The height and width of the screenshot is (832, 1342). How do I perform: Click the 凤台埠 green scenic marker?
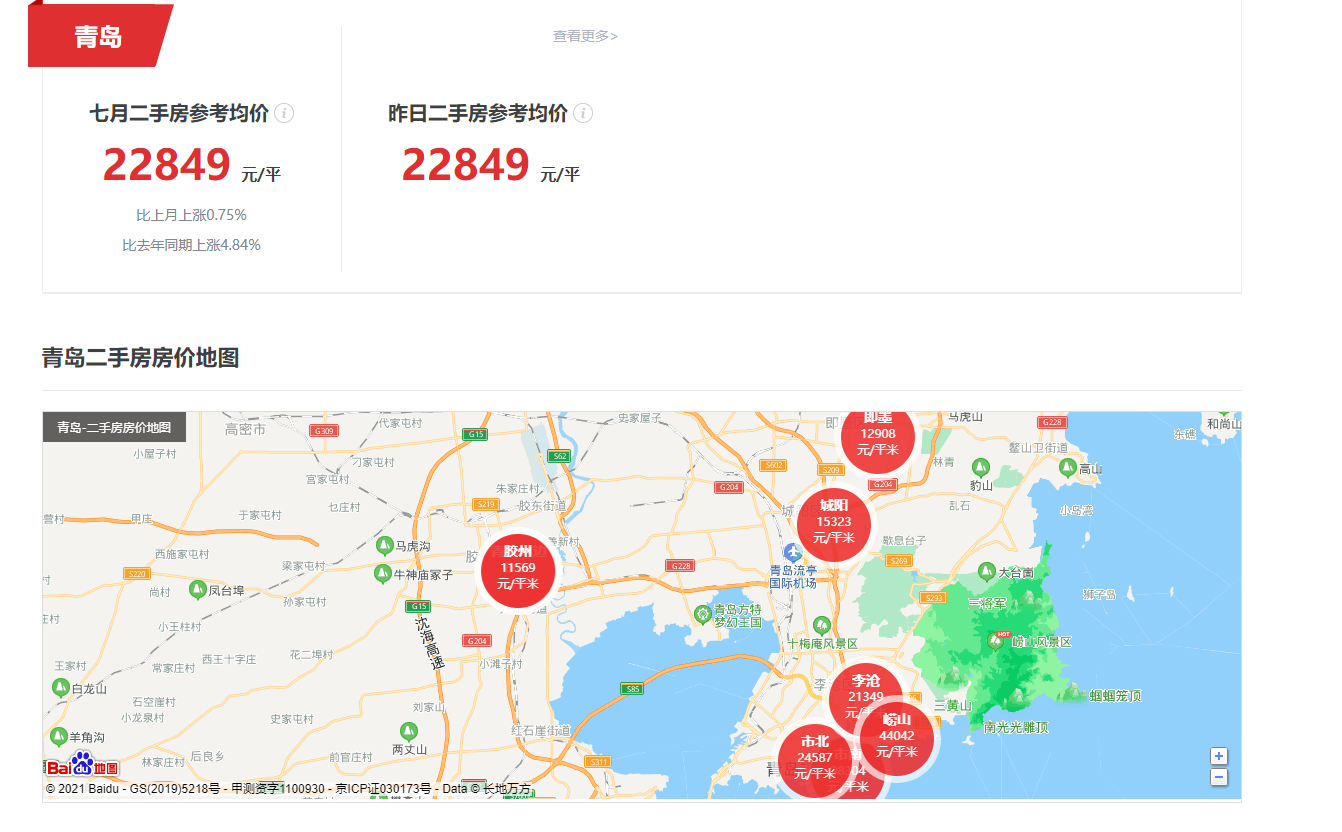tap(197, 590)
